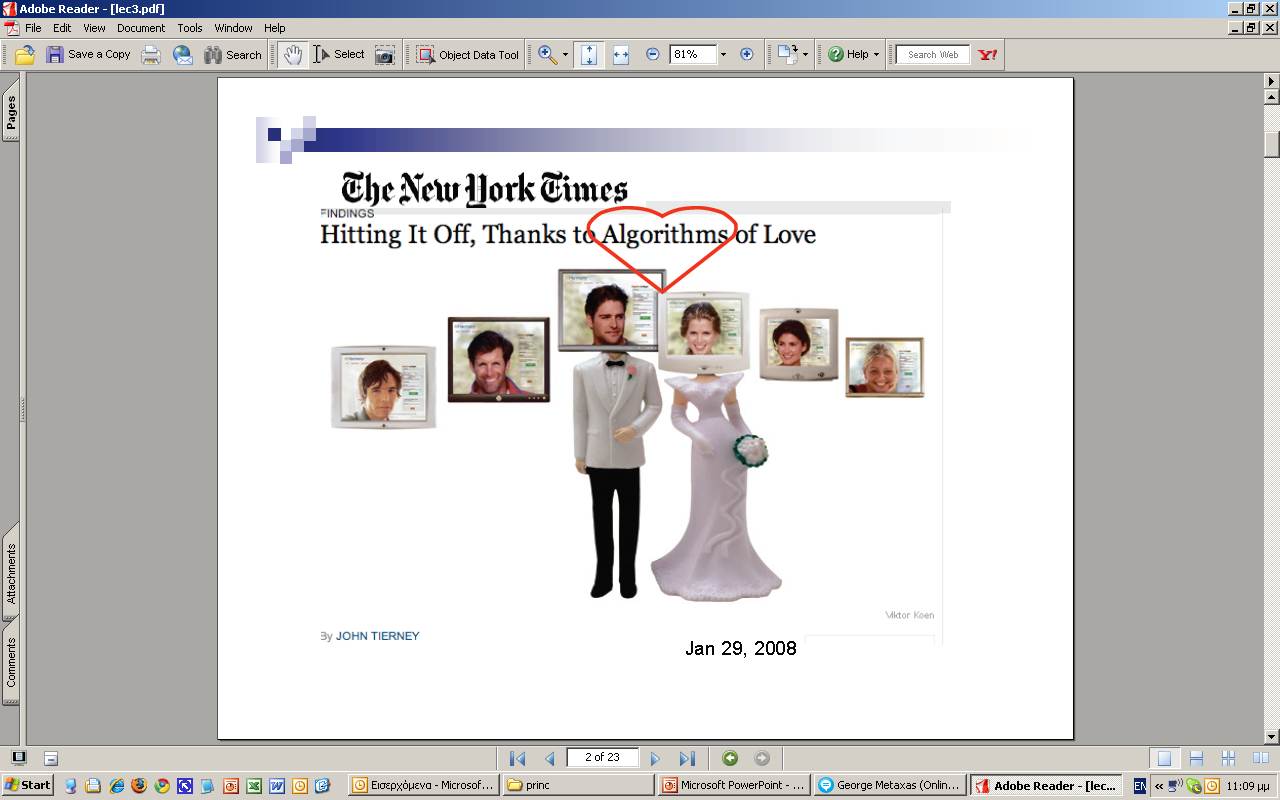Click the vertical scrollbar thumb
1280x800 pixels.
coord(1272,145)
